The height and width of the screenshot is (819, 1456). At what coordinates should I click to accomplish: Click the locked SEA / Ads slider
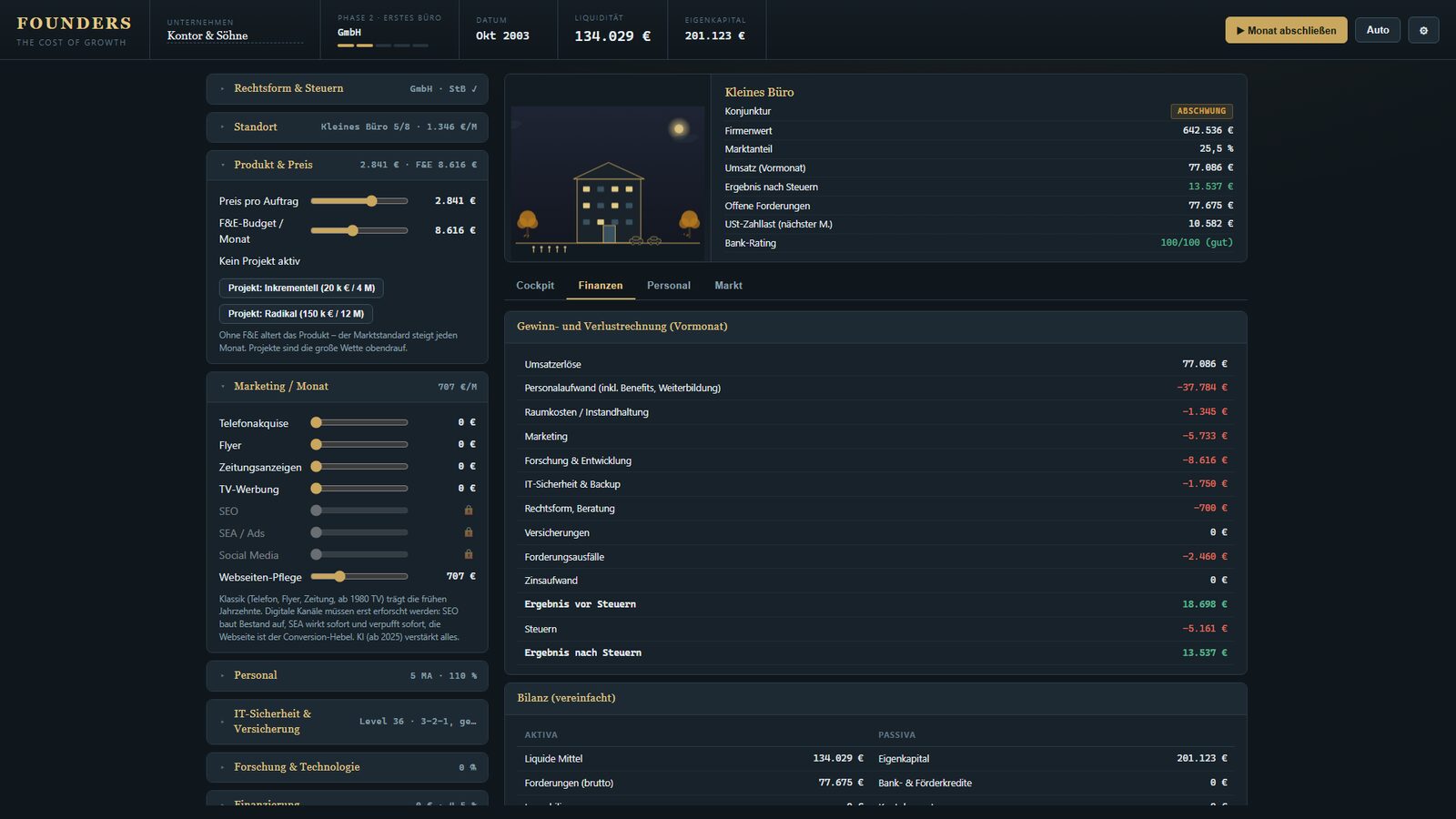(359, 533)
